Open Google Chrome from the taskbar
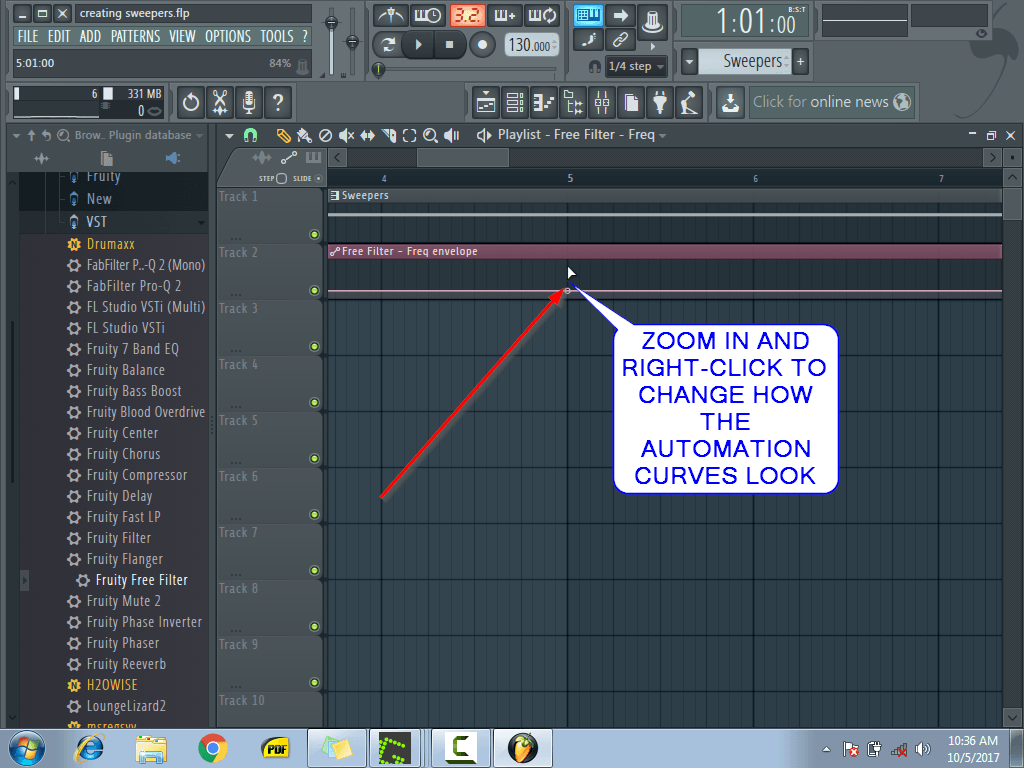This screenshot has width=1024, height=768. point(213,748)
